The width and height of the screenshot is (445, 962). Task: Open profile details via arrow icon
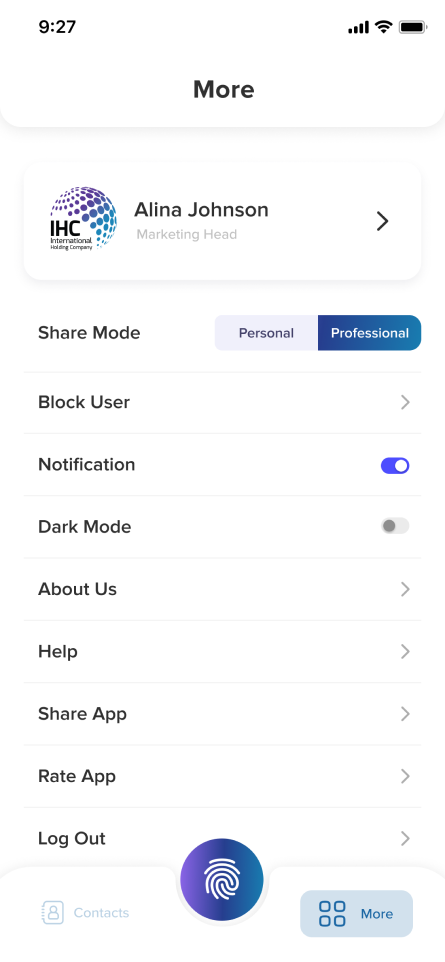tap(382, 221)
